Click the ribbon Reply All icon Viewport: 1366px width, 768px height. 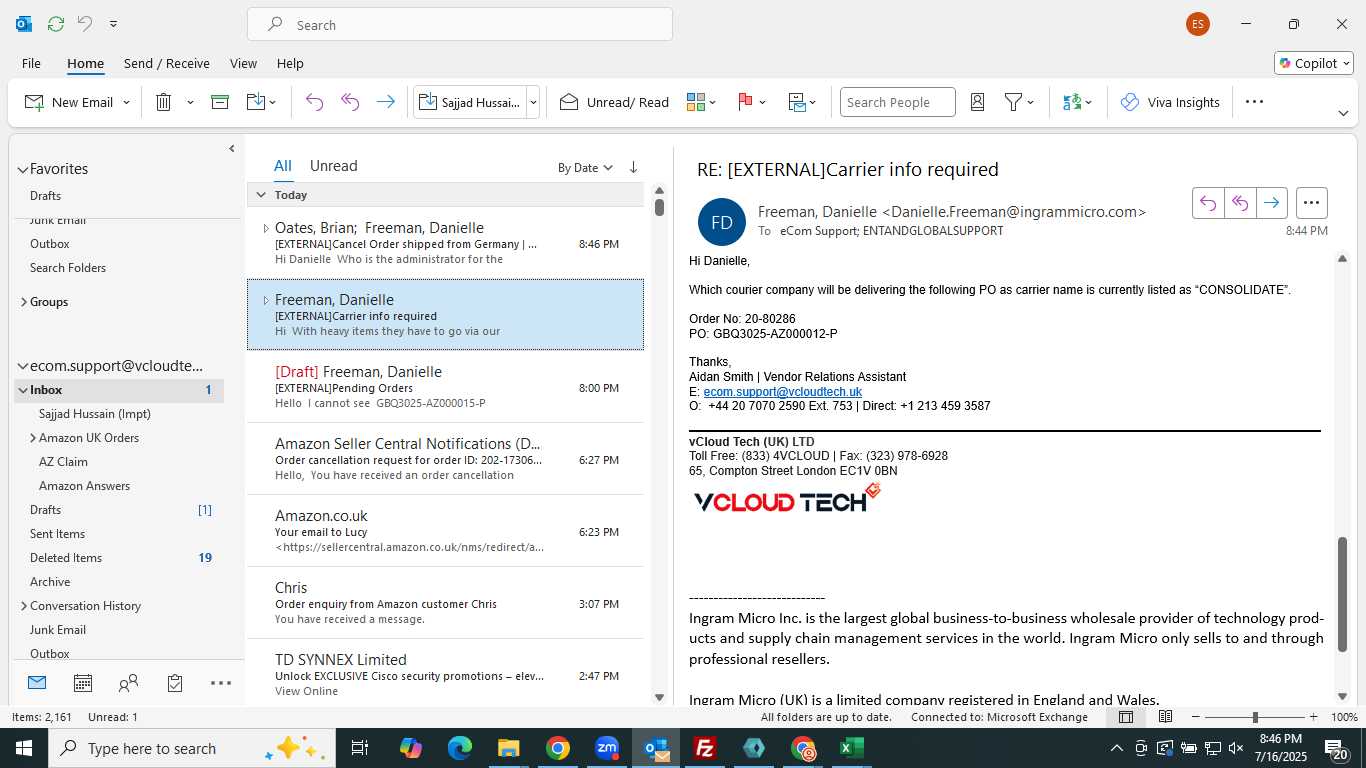350,102
